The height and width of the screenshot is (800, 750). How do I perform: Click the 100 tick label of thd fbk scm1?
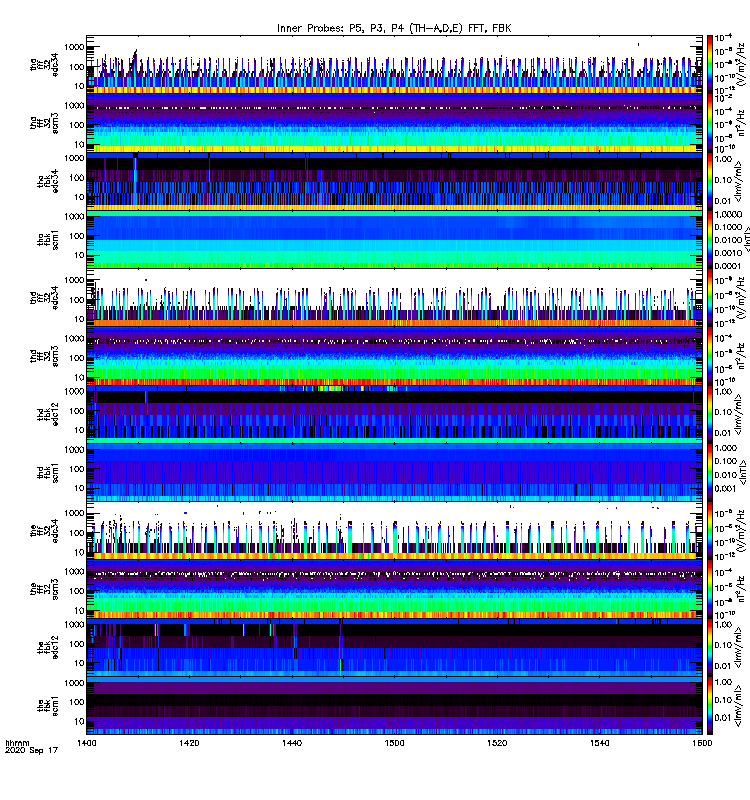point(77,469)
